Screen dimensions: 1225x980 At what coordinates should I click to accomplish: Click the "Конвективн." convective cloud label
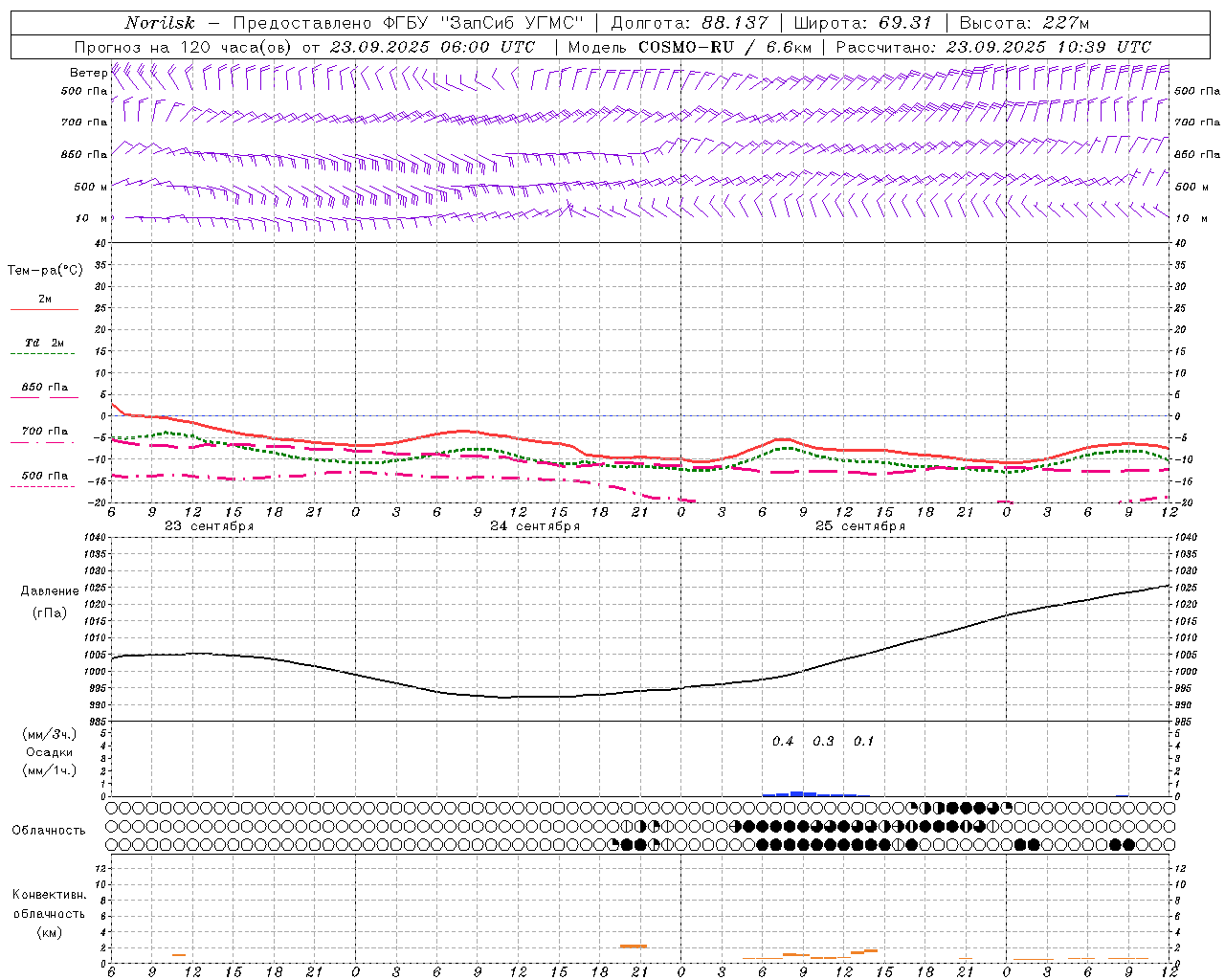point(49,895)
